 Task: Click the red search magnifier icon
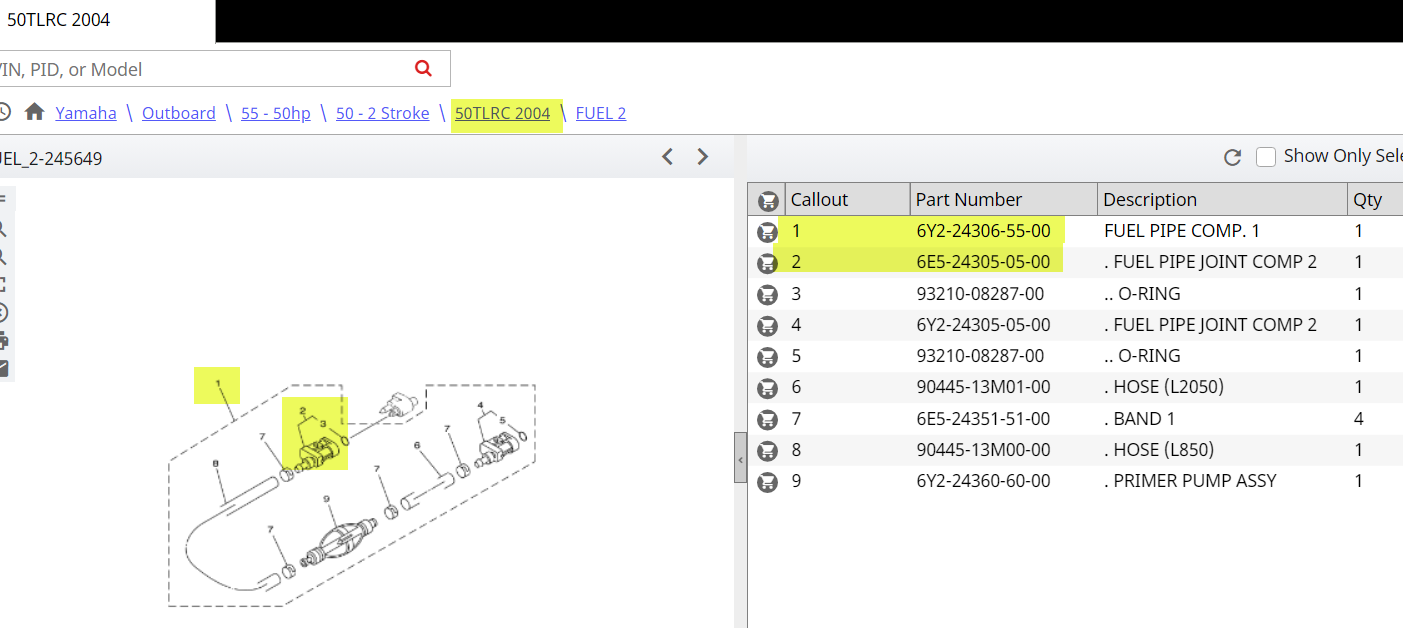coord(423,68)
